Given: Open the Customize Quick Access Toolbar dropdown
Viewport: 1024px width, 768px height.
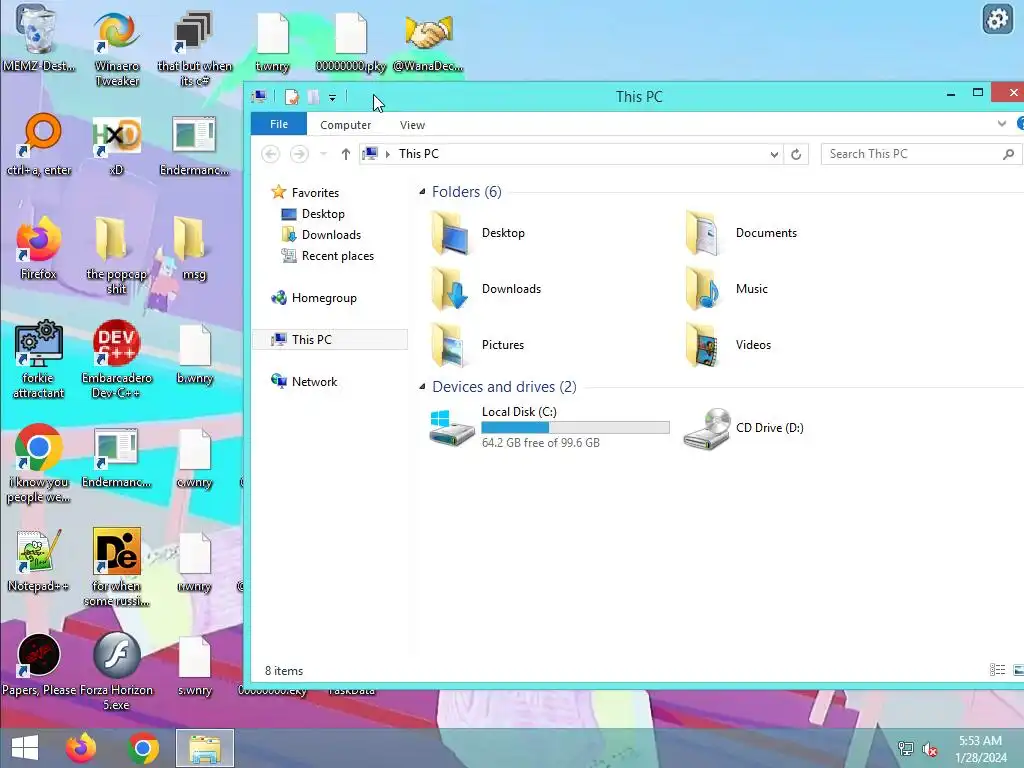Looking at the screenshot, I should (x=332, y=98).
